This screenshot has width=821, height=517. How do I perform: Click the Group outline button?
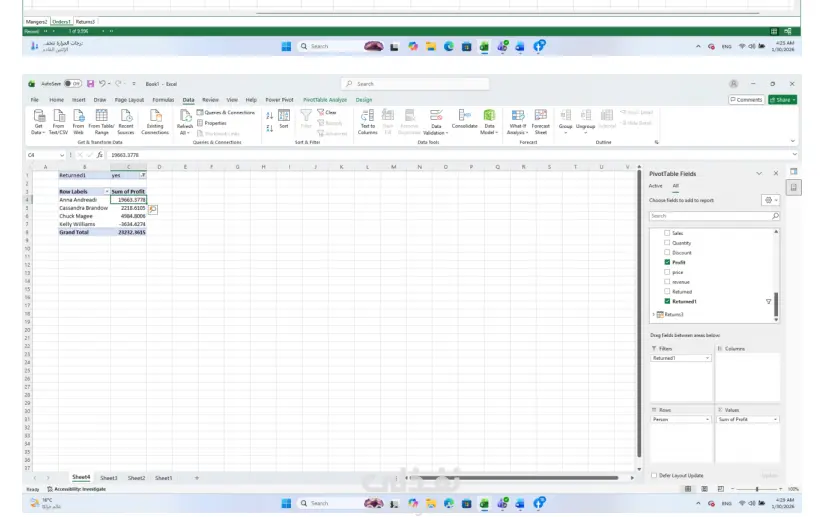(565, 120)
